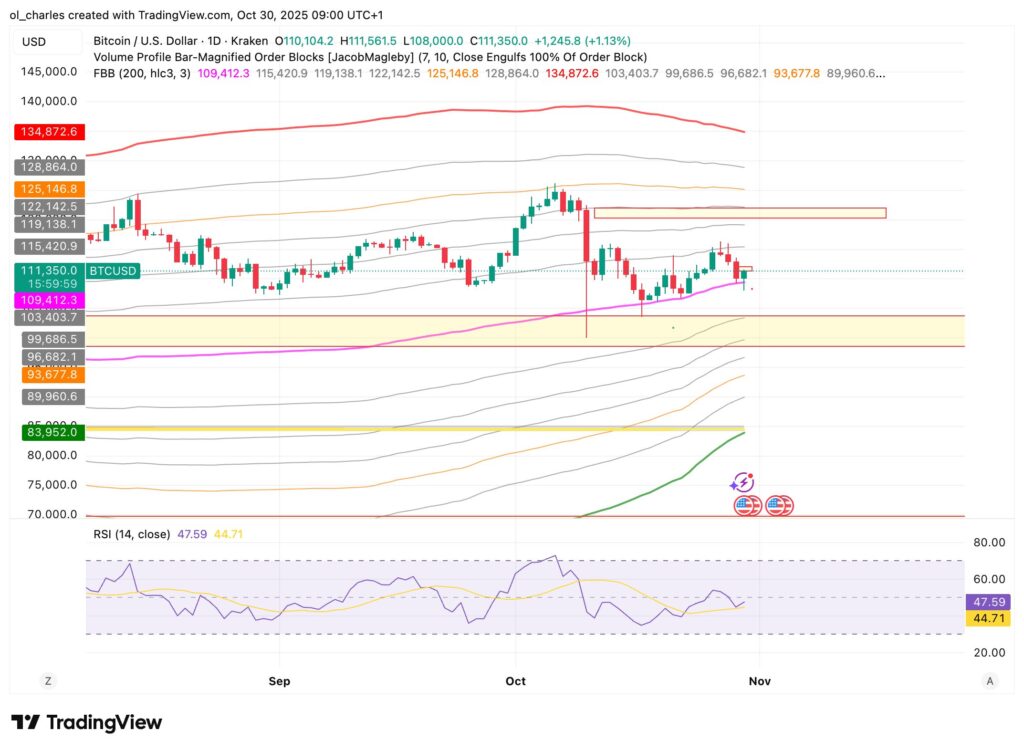This screenshot has height=751, width=1024.
Task: Click the overlapping flag icon in the left pair
Action: coord(755,505)
